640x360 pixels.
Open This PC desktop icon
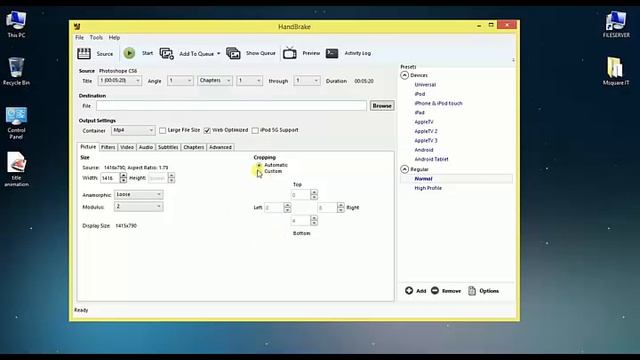(x=16, y=24)
